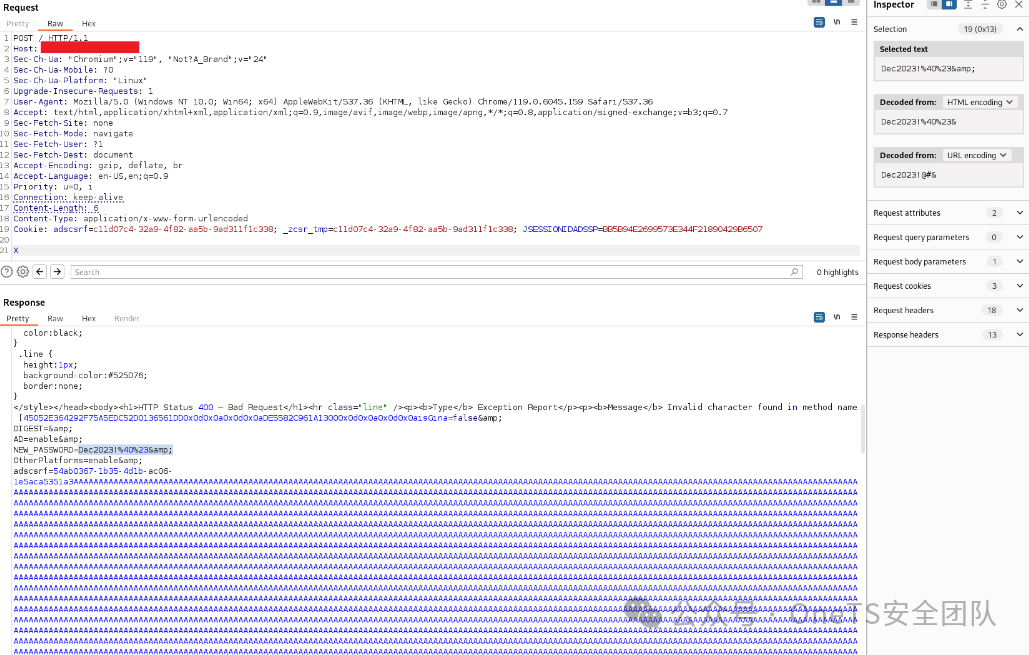Click the Request attributes count badge '2'
The image size is (1029, 655).
pos(994,213)
